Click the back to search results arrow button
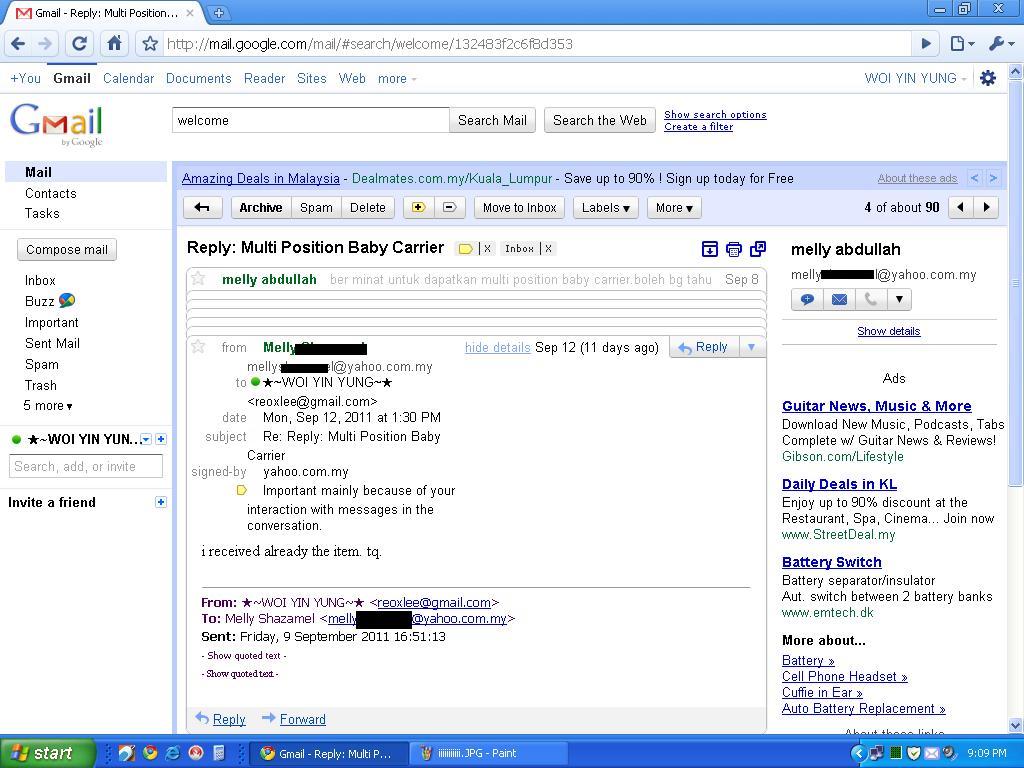 coord(202,208)
